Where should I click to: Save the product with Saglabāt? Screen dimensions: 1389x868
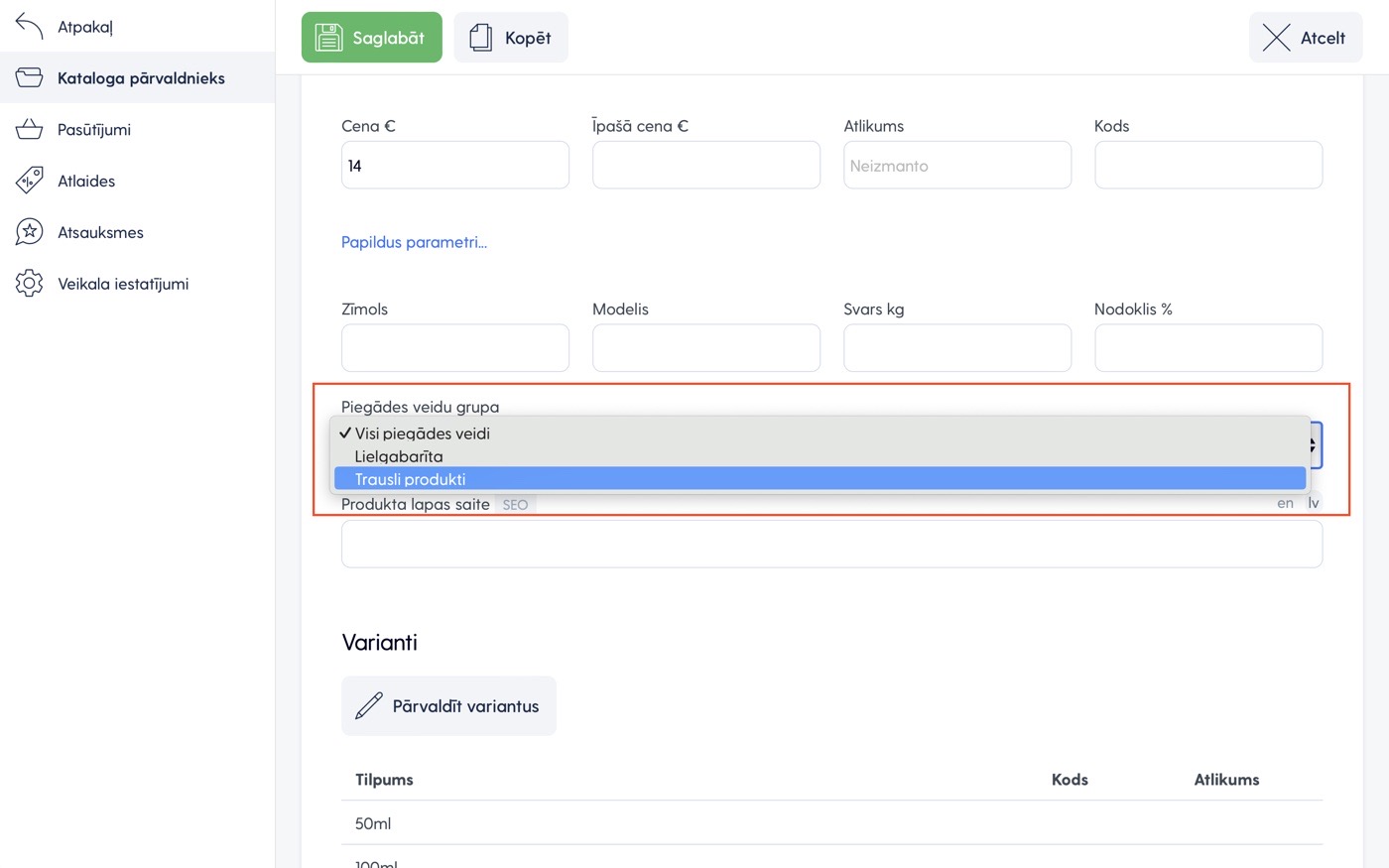click(372, 38)
